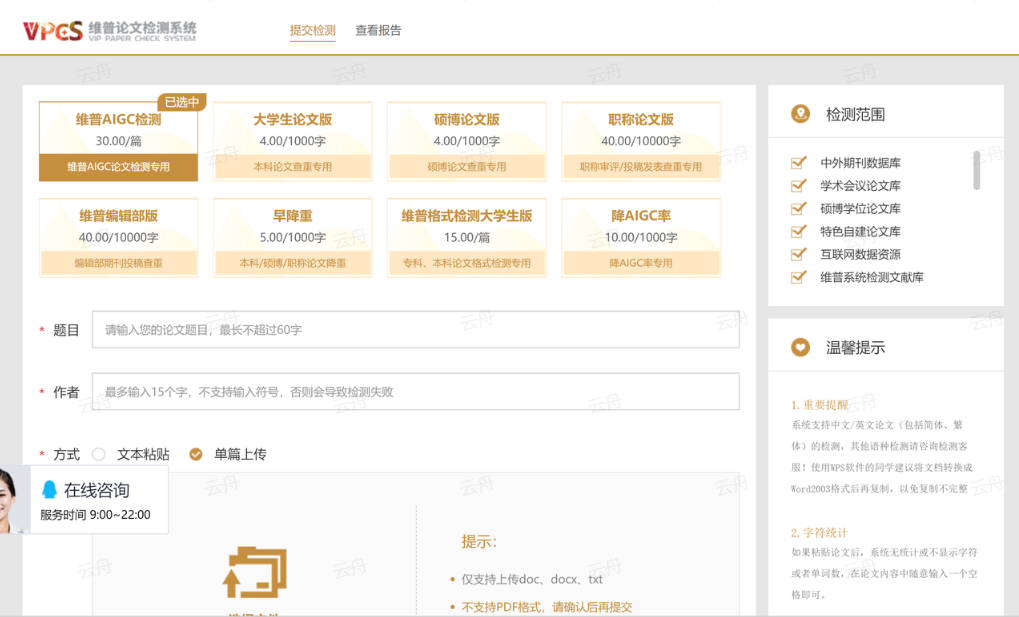Screen dimensions: 1019x617
Task: Select the 维普AIGC检测 card
Action: tap(118, 141)
